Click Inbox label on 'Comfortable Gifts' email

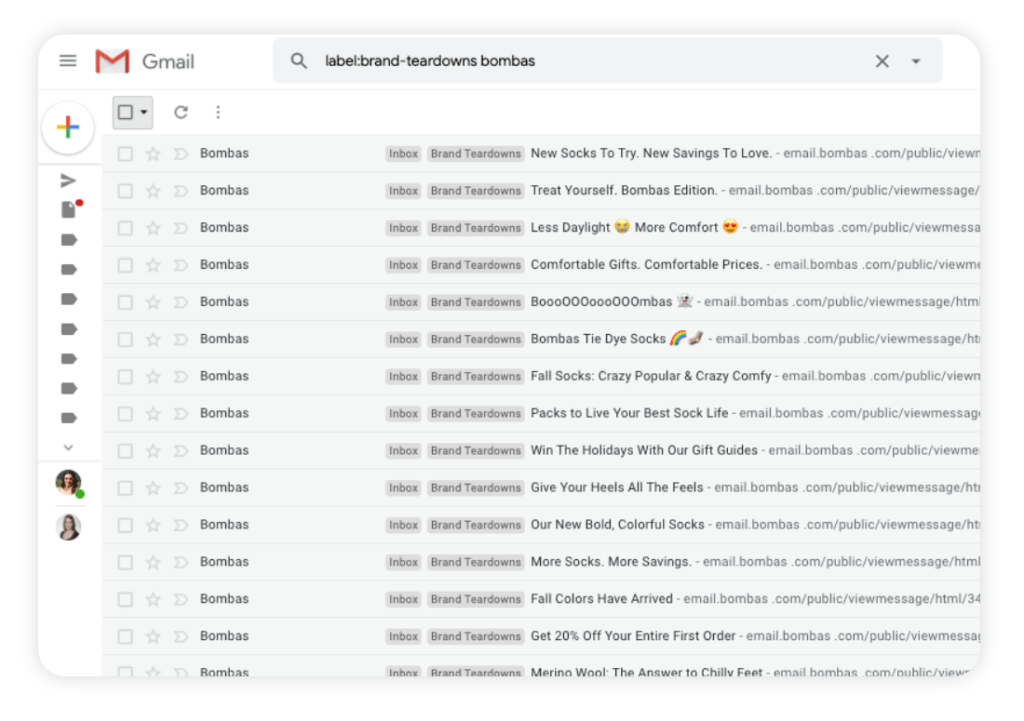pyautogui.click(x=403, y=266)
